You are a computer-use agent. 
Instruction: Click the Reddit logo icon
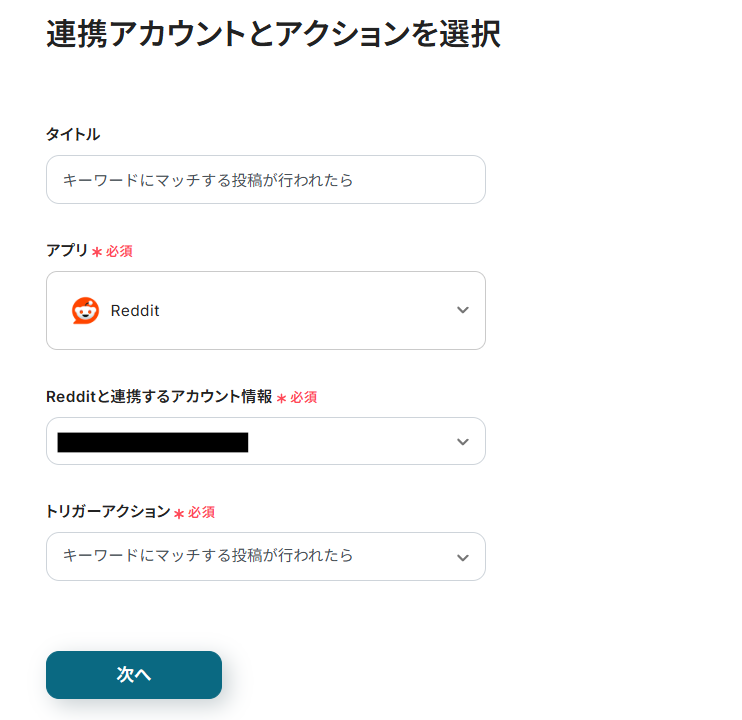(85, 311)
